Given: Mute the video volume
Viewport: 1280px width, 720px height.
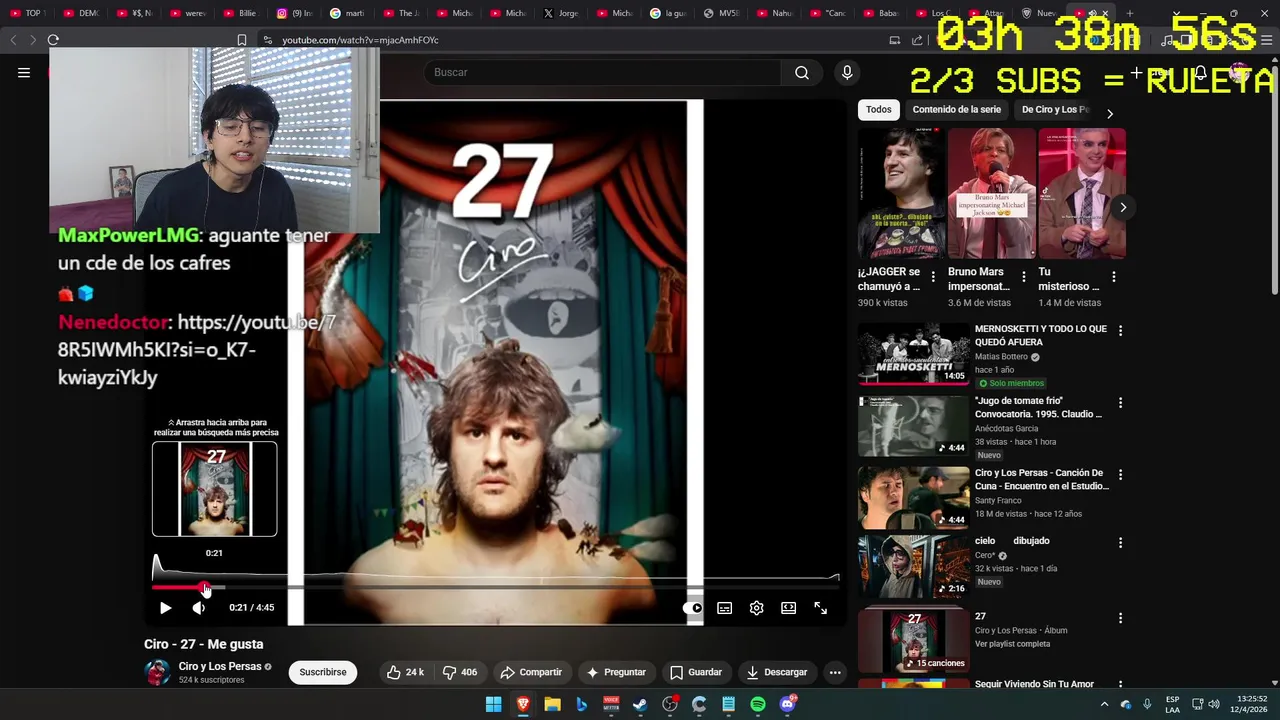Looking at the screenshot, I should point(199,607).
